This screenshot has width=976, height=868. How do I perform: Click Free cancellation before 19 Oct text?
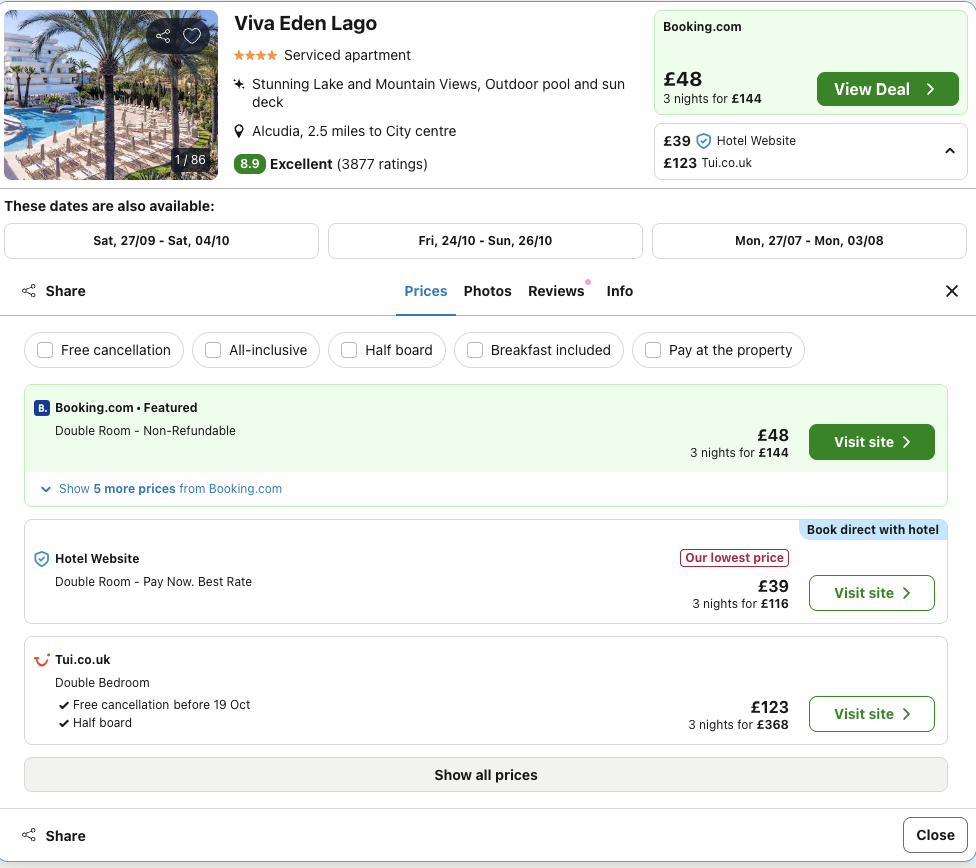point(161,705)
